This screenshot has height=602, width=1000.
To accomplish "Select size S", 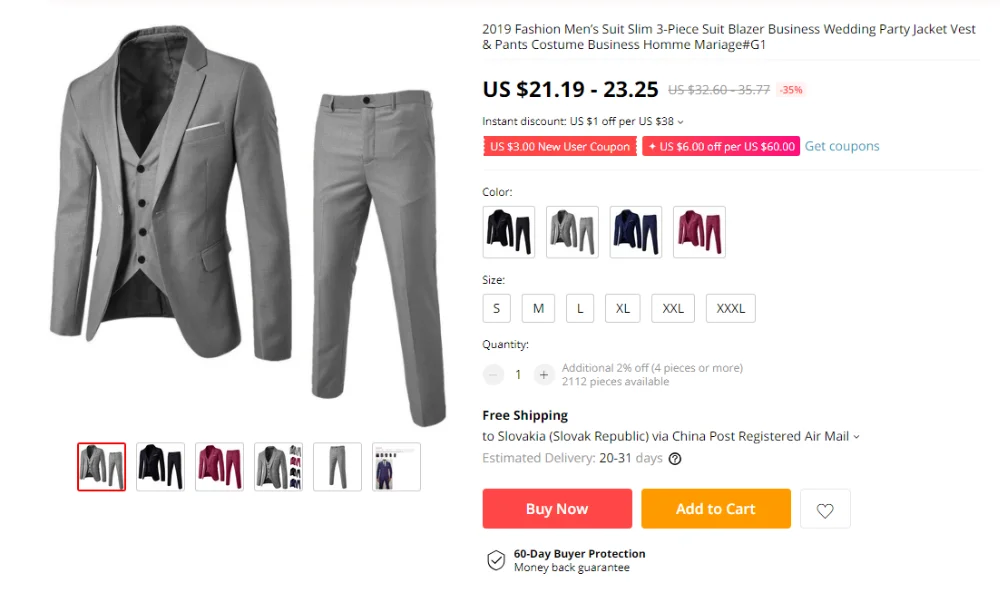I will (x=496, y=309).
